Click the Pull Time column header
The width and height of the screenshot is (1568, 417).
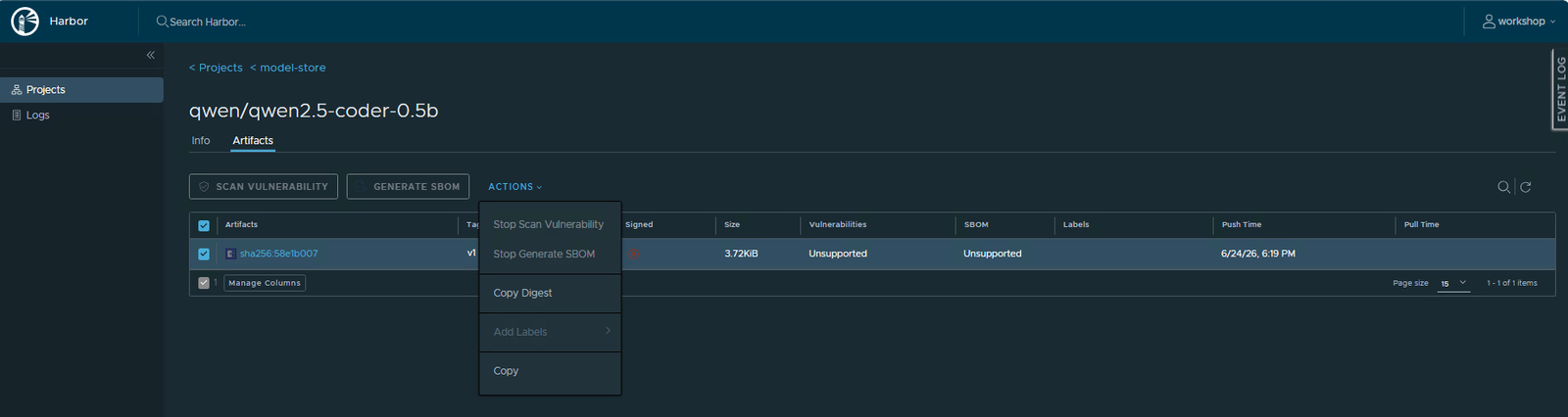click(1421, 225)
